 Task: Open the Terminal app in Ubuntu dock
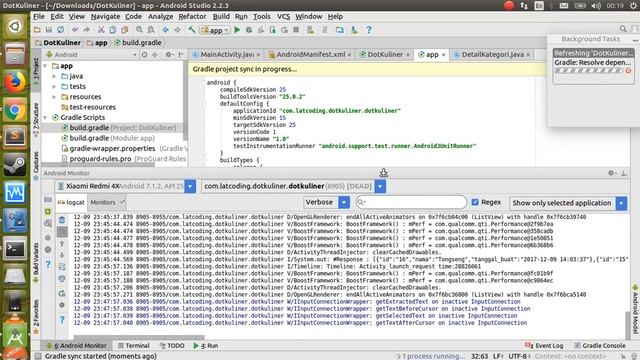15,248
